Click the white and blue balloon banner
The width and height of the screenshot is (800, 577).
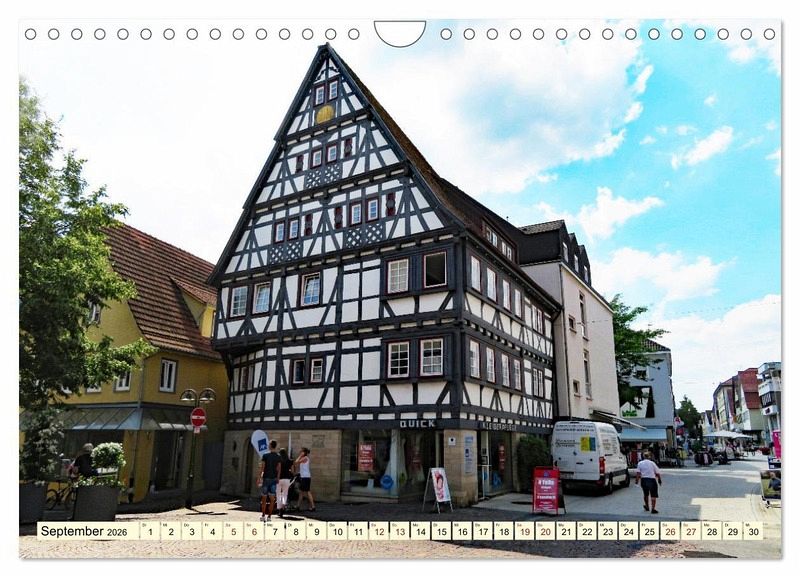[x=260, y=442]
